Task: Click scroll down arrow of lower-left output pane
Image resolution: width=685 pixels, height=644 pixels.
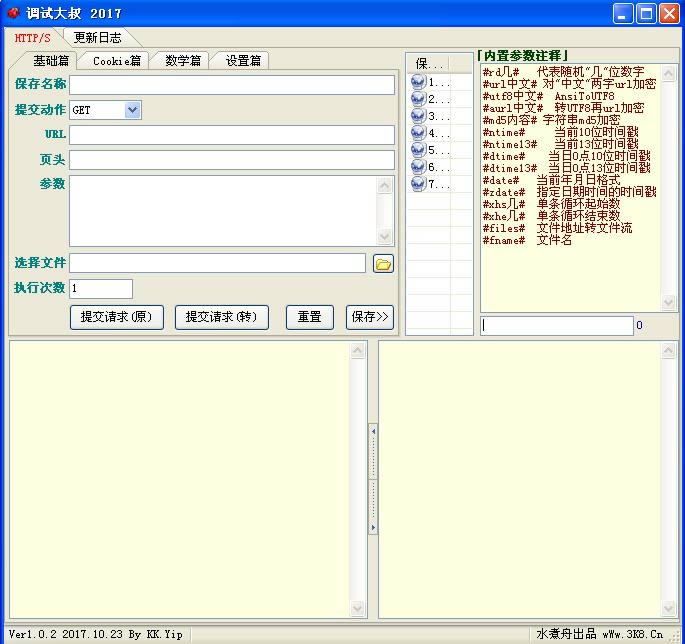Action: (357, 608)
